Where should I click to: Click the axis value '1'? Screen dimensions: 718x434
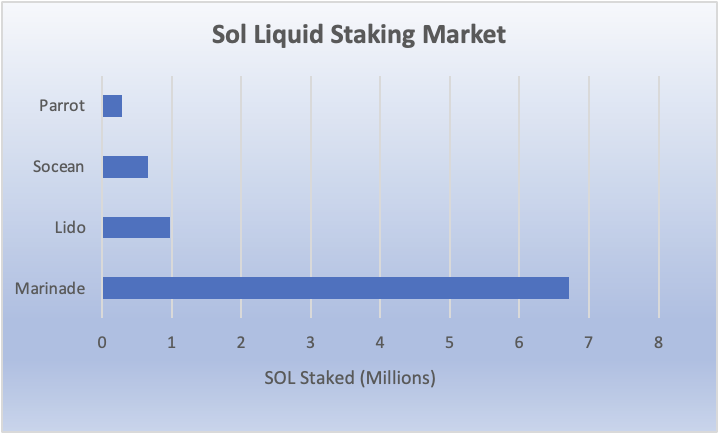(171, 342)
